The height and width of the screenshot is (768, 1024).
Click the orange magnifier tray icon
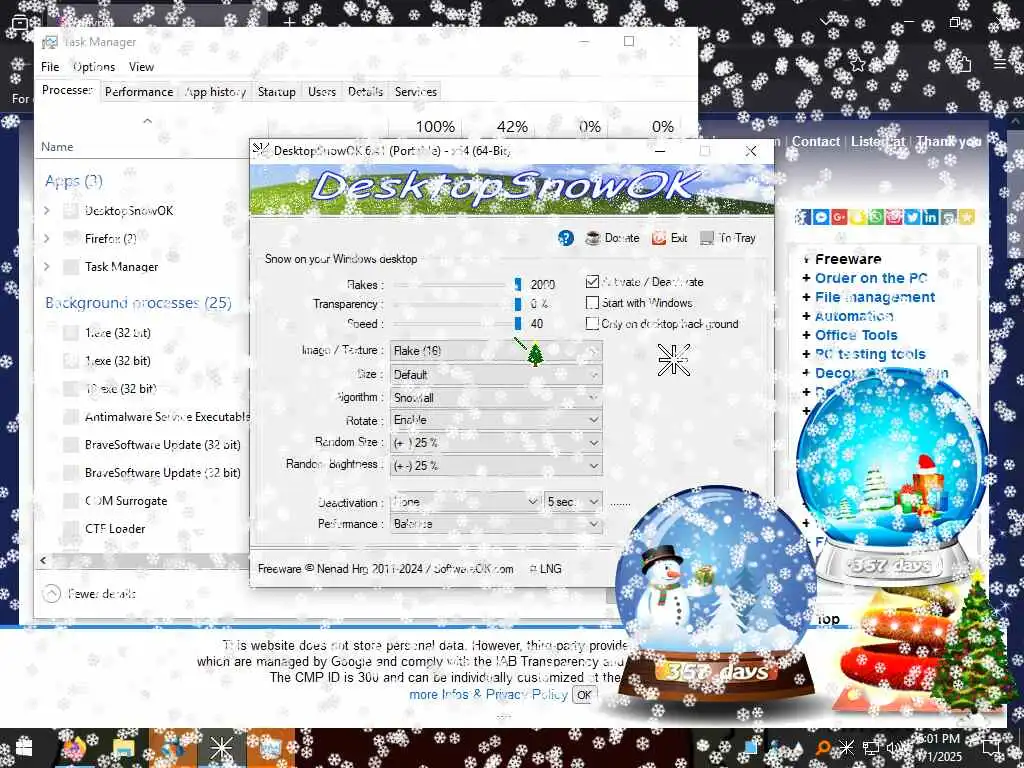[x=823, y=748]
